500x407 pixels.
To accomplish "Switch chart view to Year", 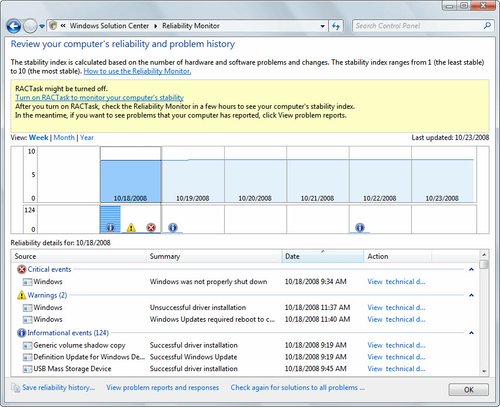I will click(x=87, y=138).
